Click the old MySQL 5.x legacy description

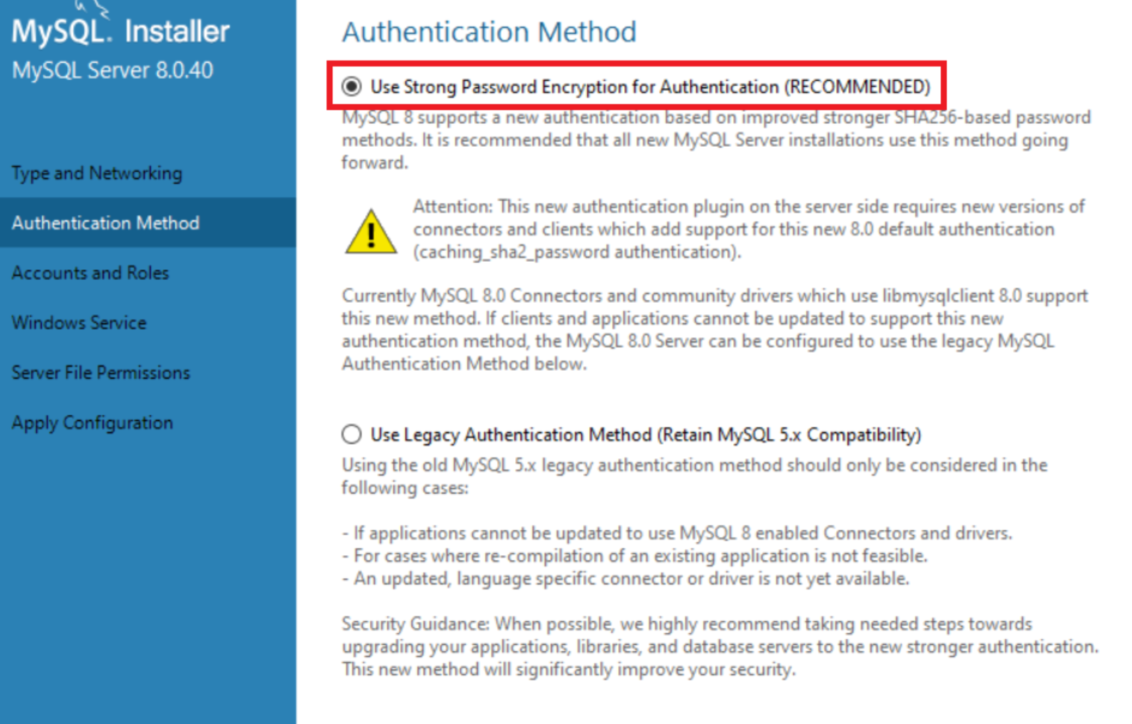tap(695, 476)
